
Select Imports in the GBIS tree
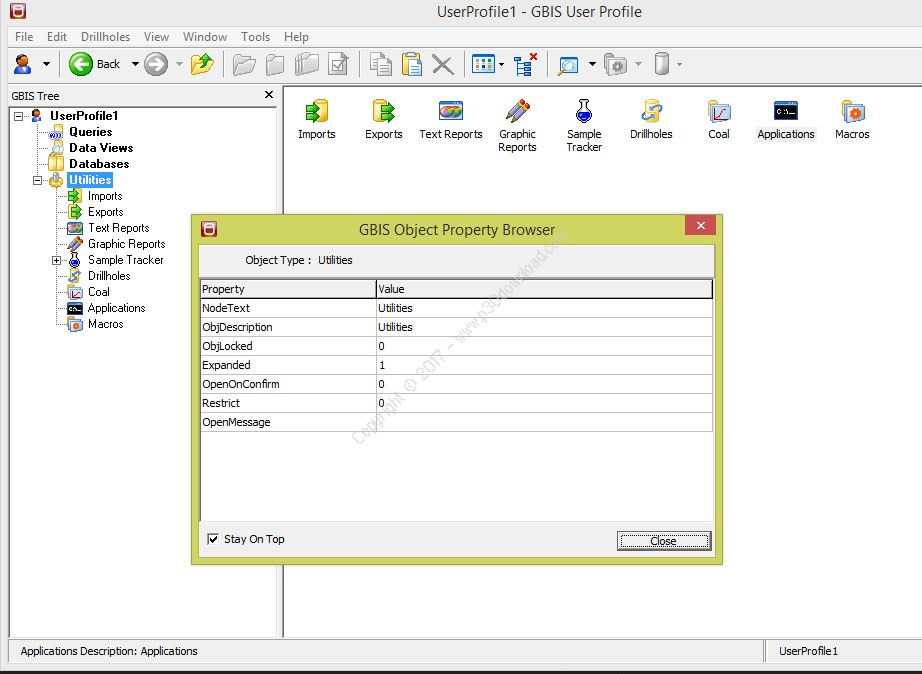click(105, 196)
